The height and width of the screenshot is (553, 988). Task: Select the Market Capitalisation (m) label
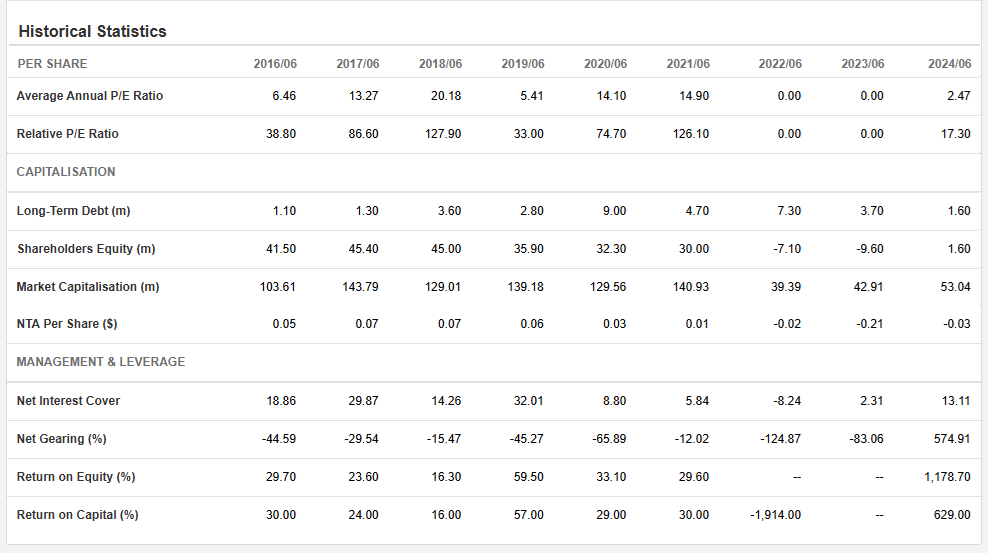pos(88,287)
